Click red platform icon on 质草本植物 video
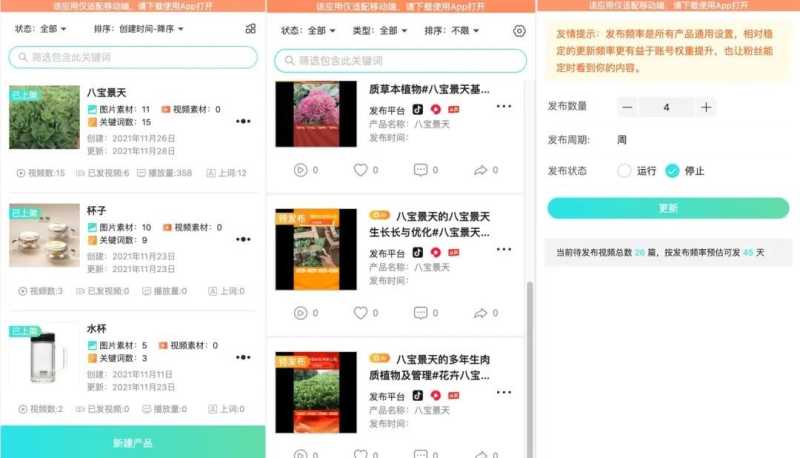The width and height of the screenshot is (800, 458). click(435, 109)
